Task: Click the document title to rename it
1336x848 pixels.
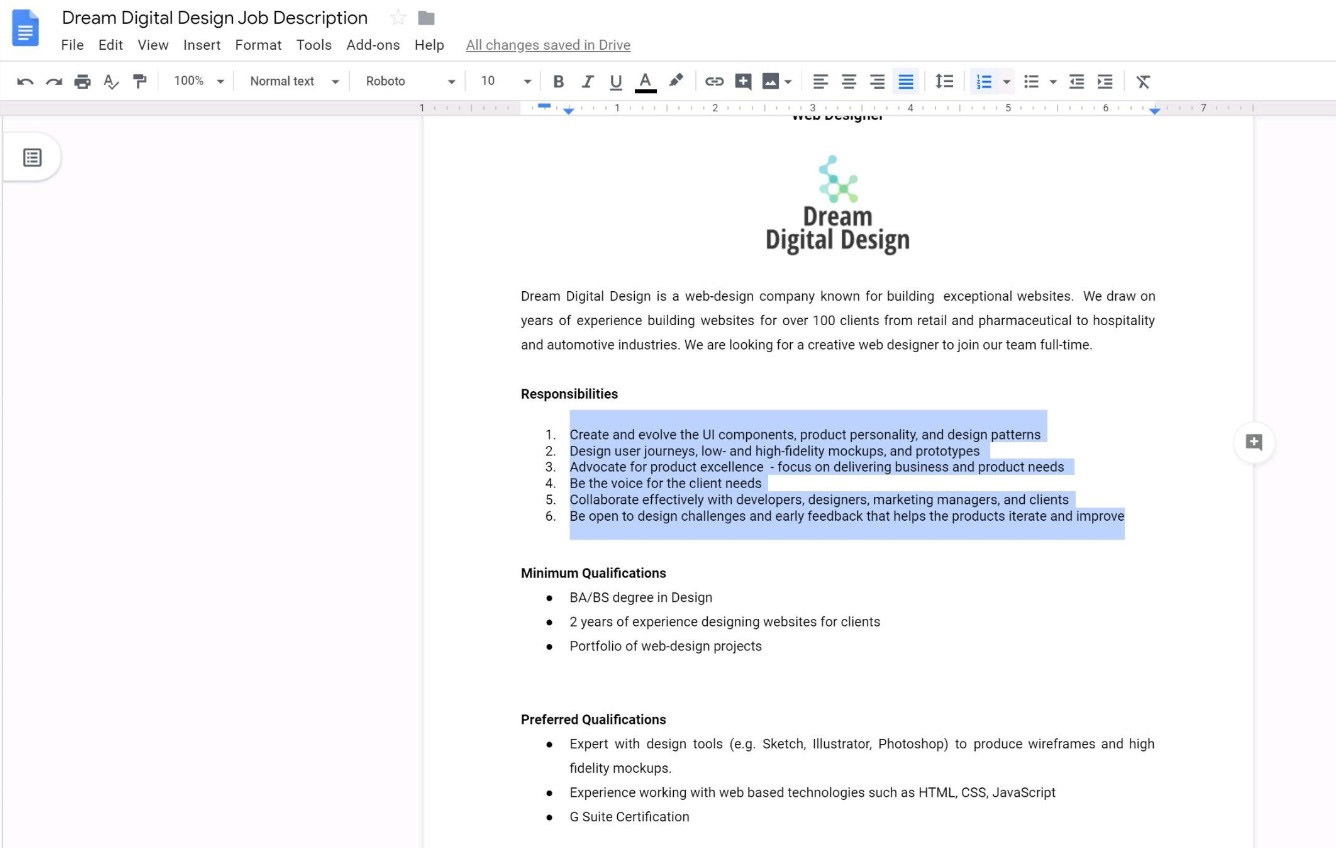Action: click(215, 18)
